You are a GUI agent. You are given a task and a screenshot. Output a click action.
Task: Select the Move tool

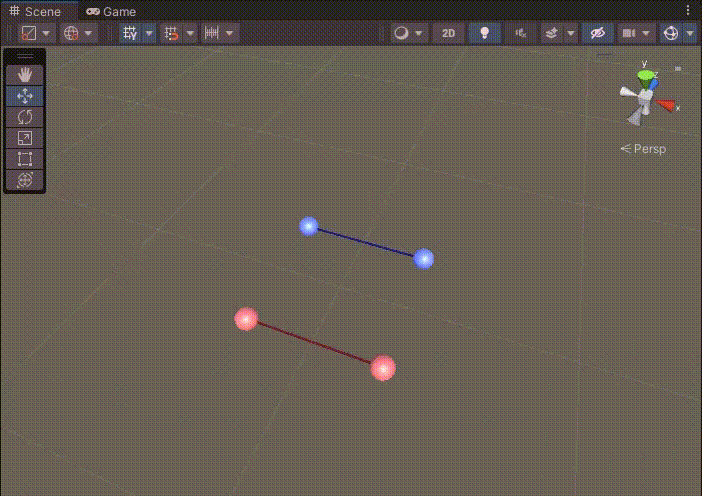click(x=25, y=95)
